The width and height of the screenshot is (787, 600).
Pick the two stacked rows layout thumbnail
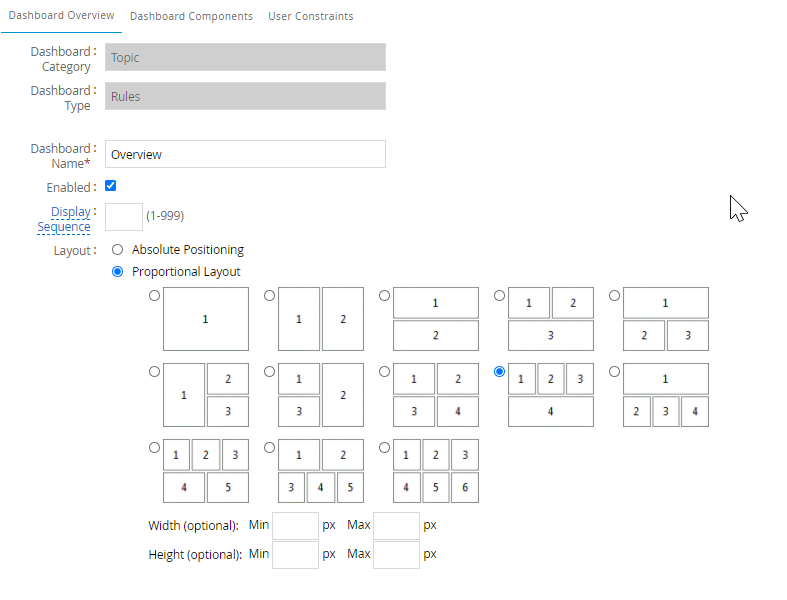tap(435, 319)
